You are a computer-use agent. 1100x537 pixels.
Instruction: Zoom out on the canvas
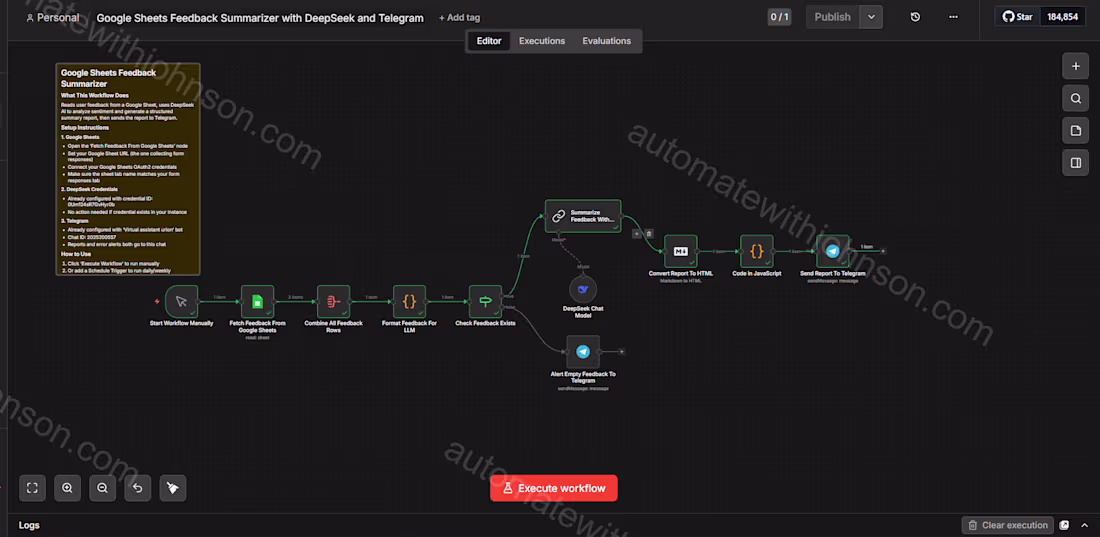[x=102, y=488]
